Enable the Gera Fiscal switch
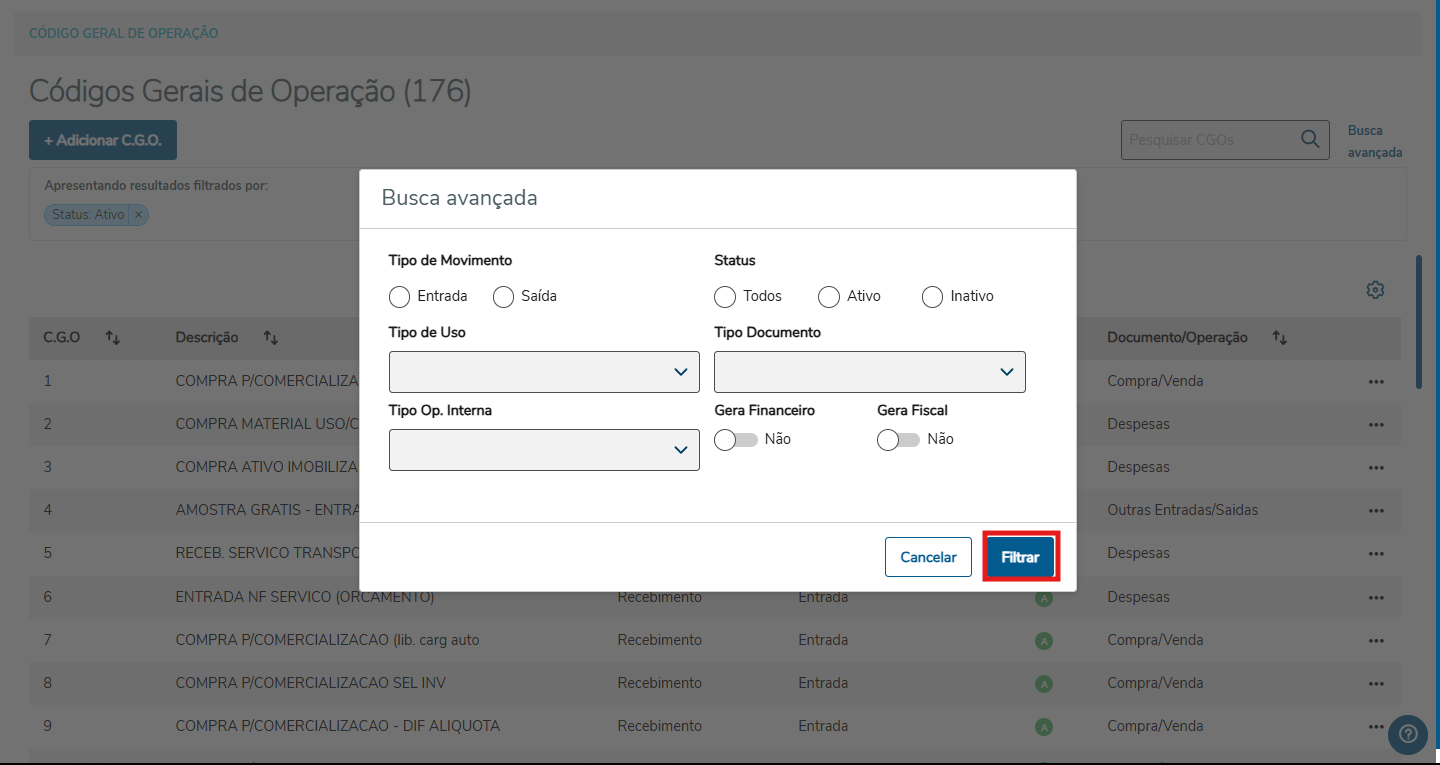The image size is (1440, 765). click(x=899, y=440)
